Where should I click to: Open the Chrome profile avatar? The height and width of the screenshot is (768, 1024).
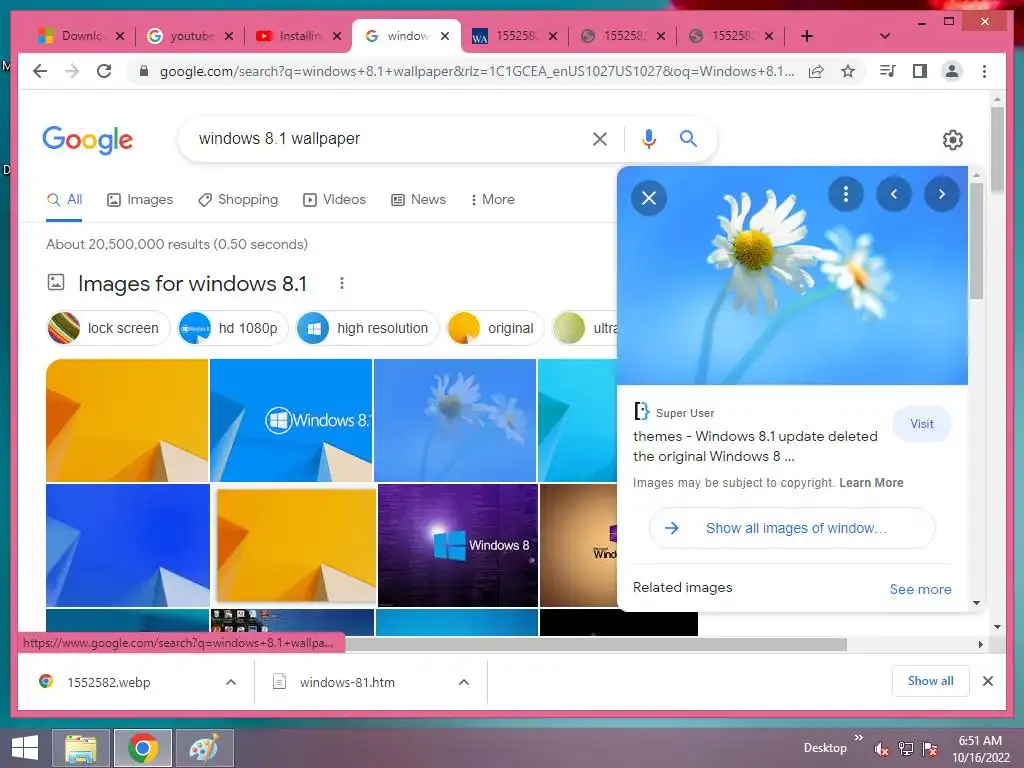pos(952,71)
